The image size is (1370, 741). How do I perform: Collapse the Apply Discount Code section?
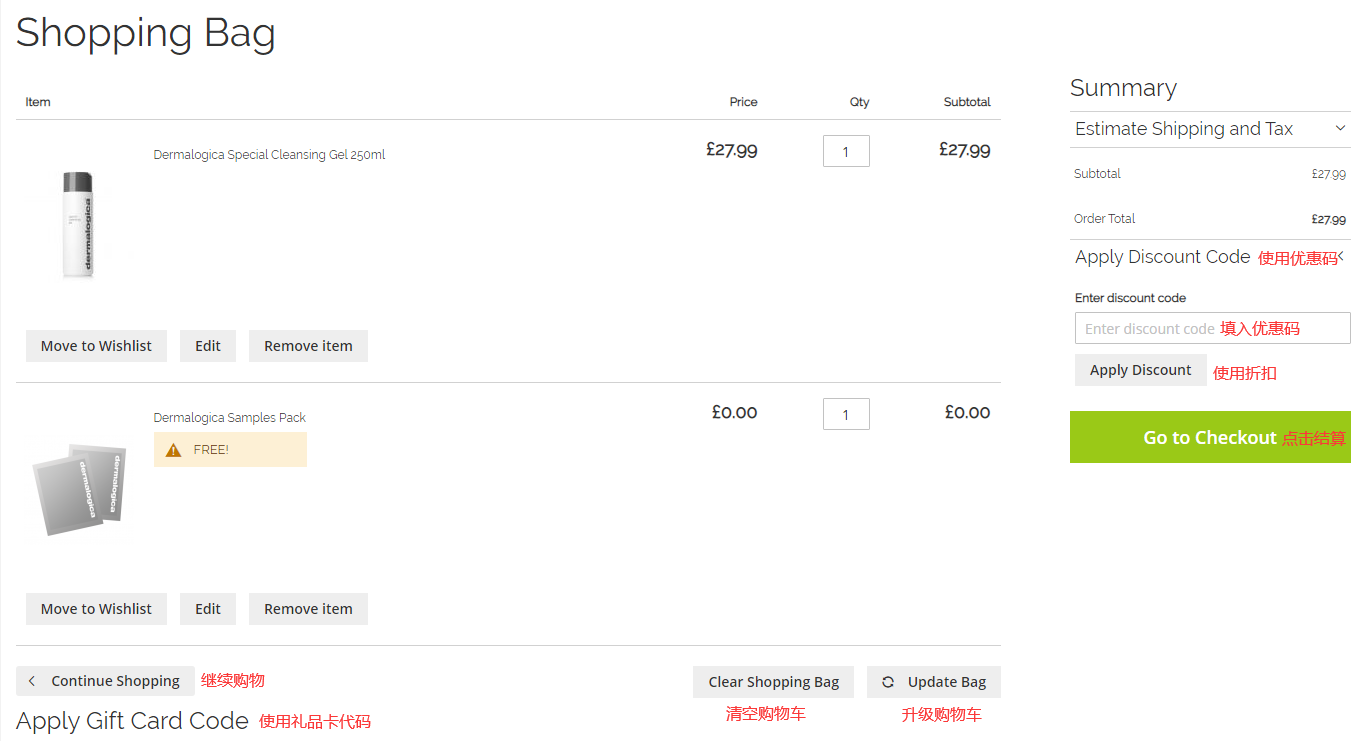[x=1341, y=257]
